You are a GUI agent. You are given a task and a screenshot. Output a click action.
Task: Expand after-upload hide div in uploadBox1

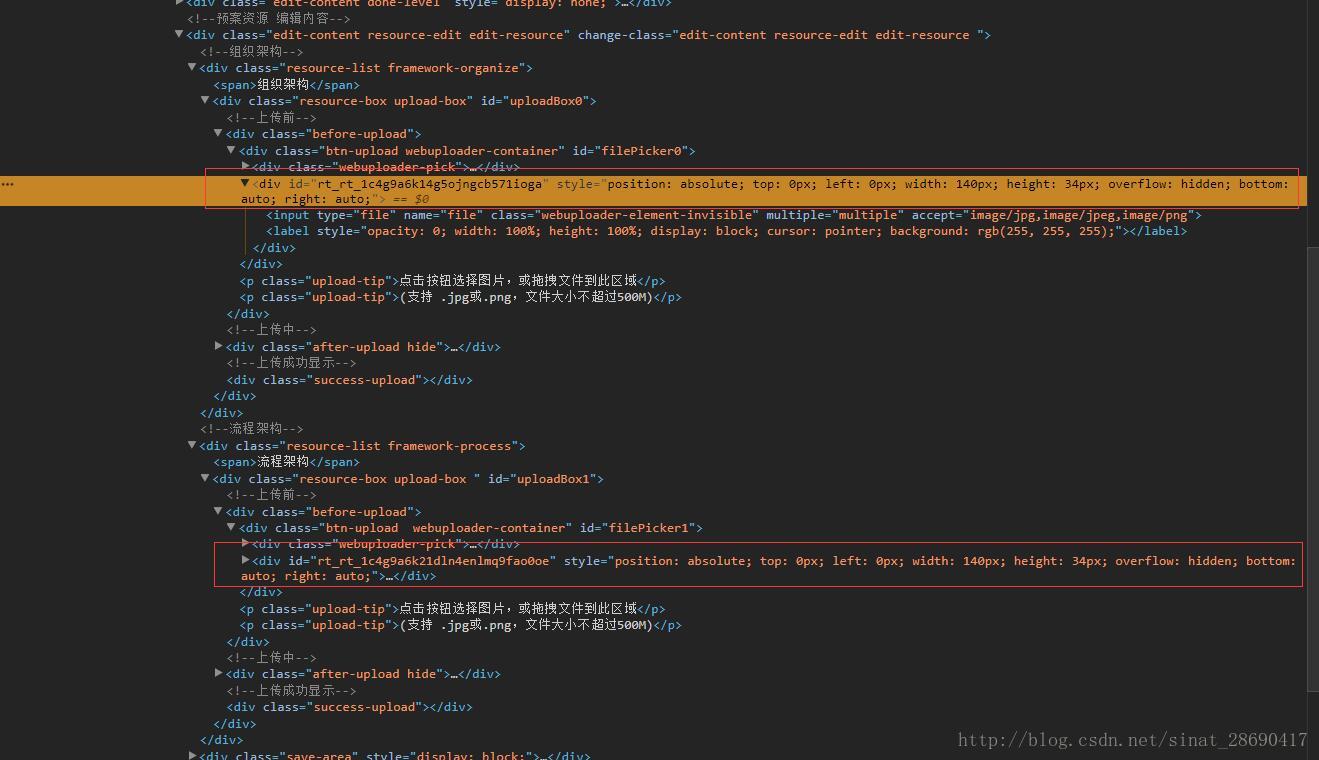[x=218, y=674]
